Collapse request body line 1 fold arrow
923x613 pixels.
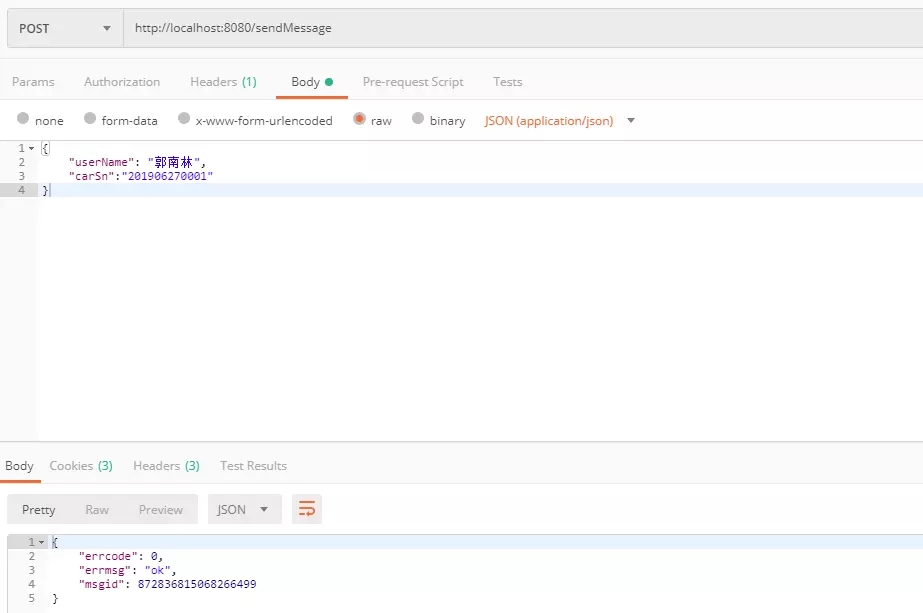coord(32,148)
